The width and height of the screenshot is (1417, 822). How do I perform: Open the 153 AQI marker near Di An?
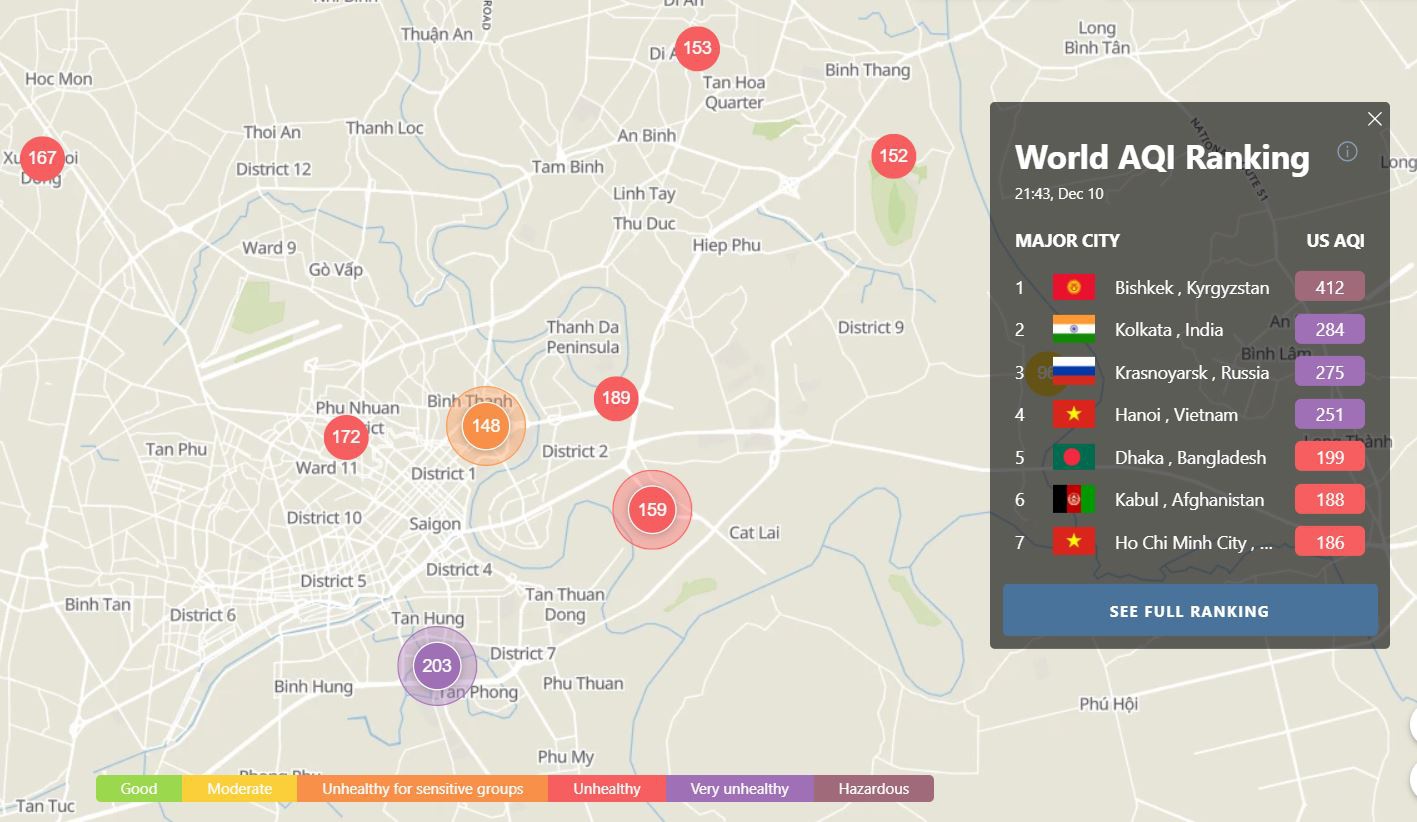coord(697,48)
